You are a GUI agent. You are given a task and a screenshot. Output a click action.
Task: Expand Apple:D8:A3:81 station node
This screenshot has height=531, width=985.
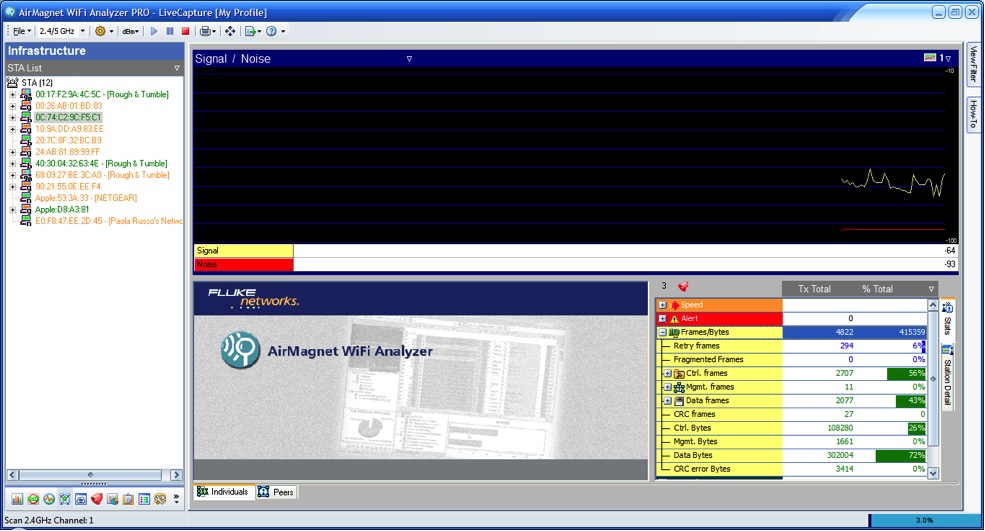click(12, 209)
